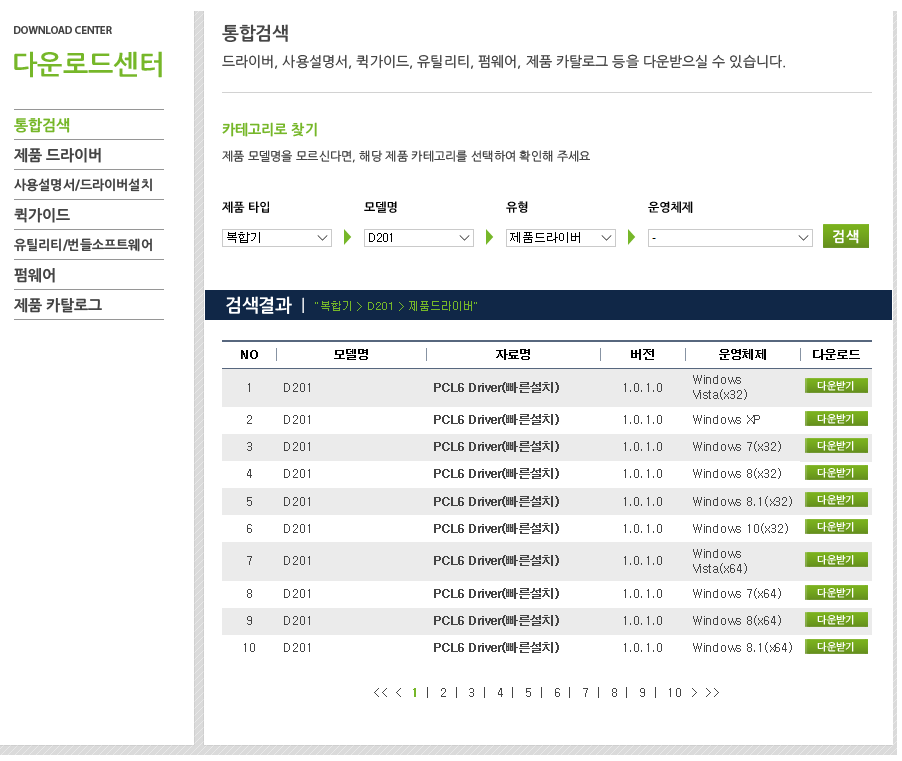Click version 1.0.1.0 in row 8
The image size is (902, 761).
click(643, 594)
